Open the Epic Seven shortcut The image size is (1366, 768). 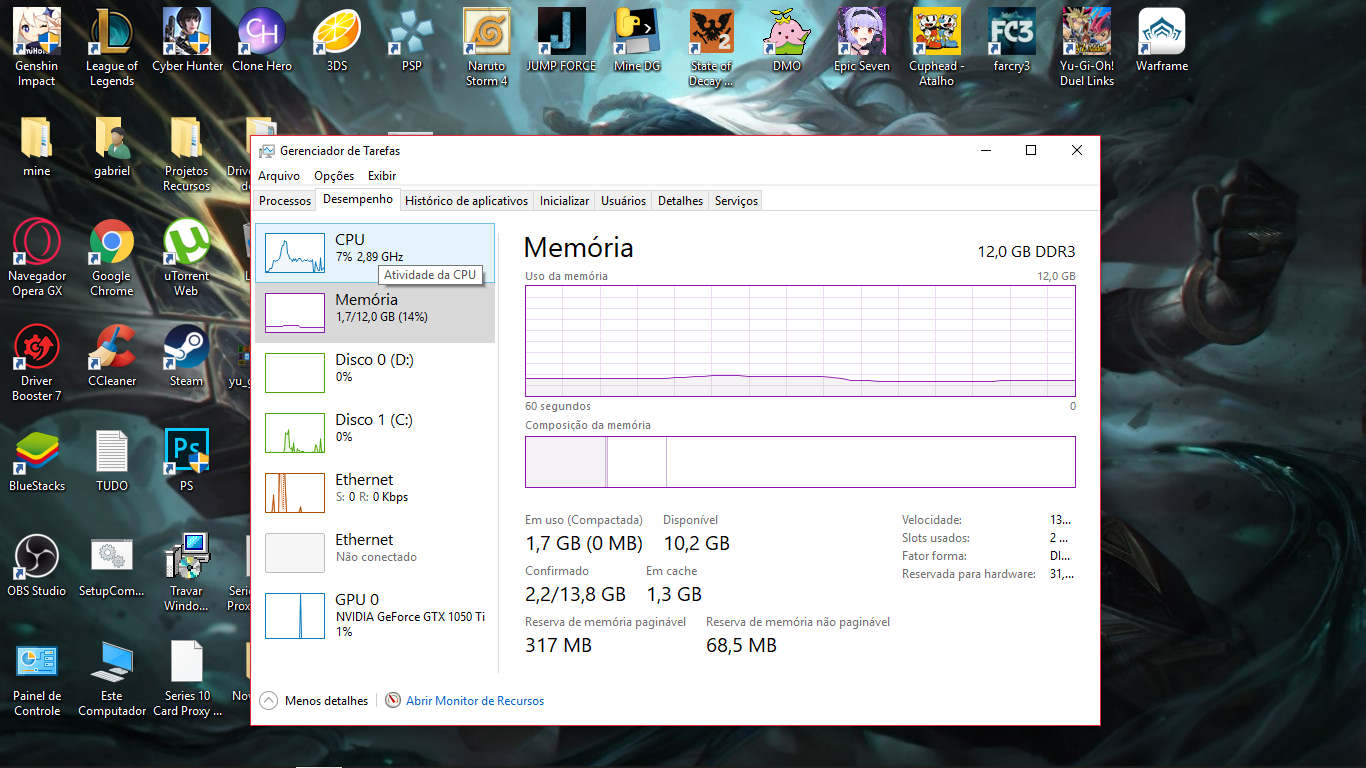pos(862,40)
